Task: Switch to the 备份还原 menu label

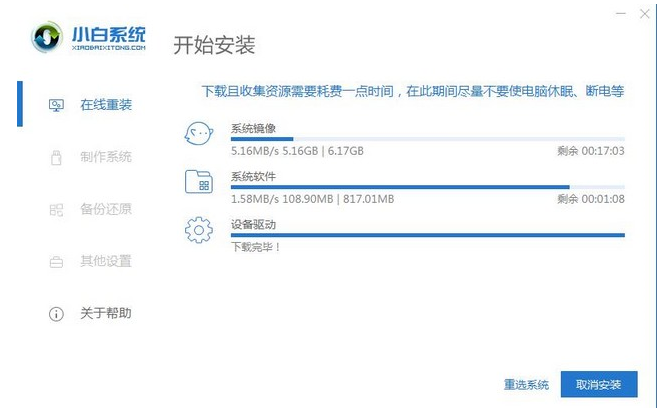Action: pos(105,210)
